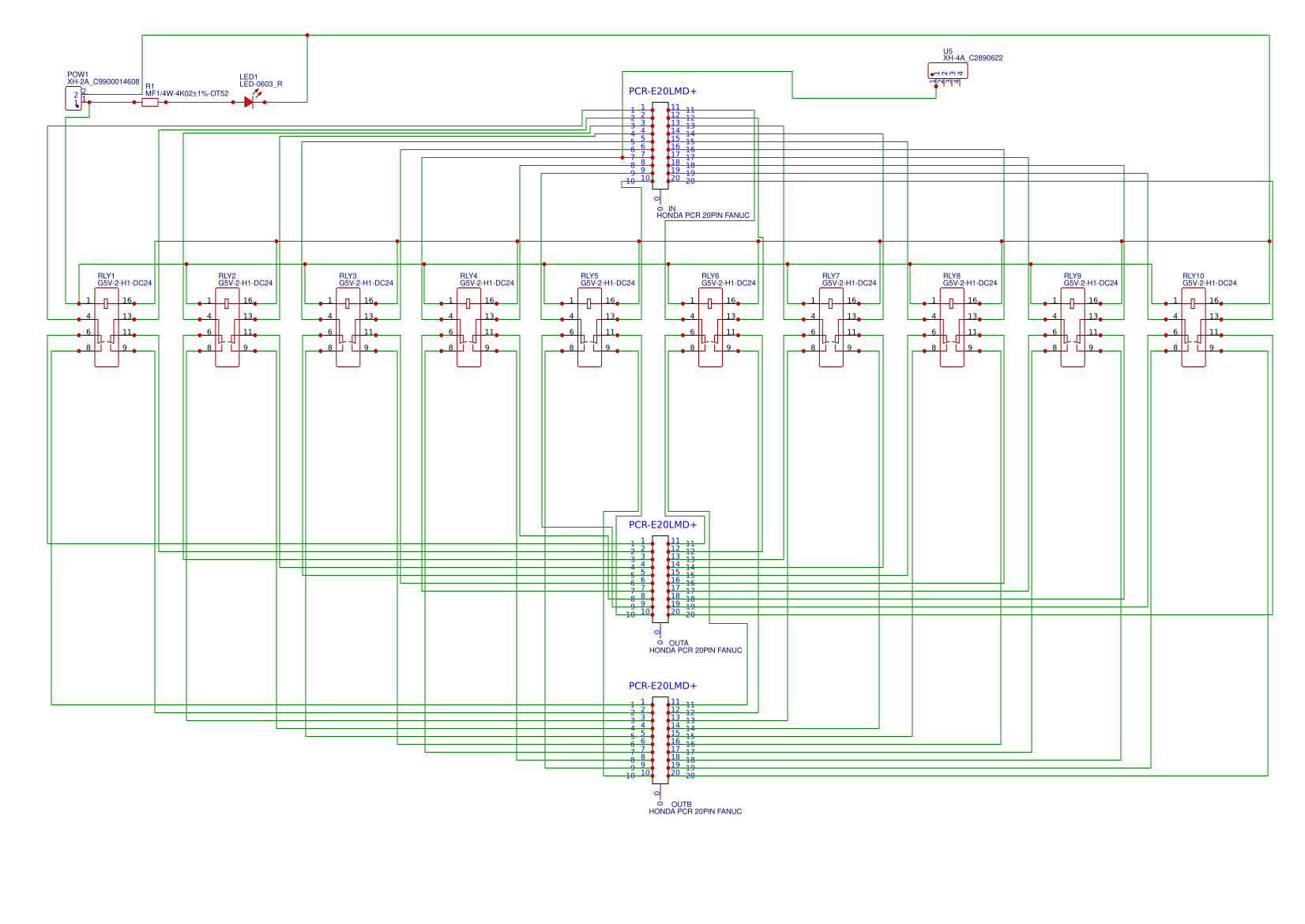Select the RLY4 relay symbol

[x=469, y=327]
